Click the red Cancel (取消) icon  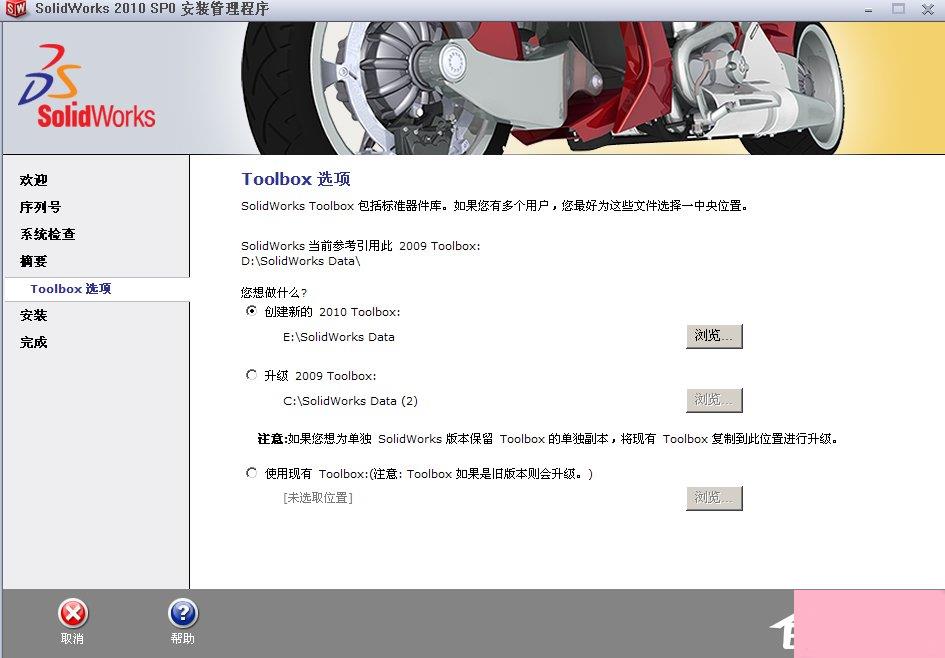point(73,614)
